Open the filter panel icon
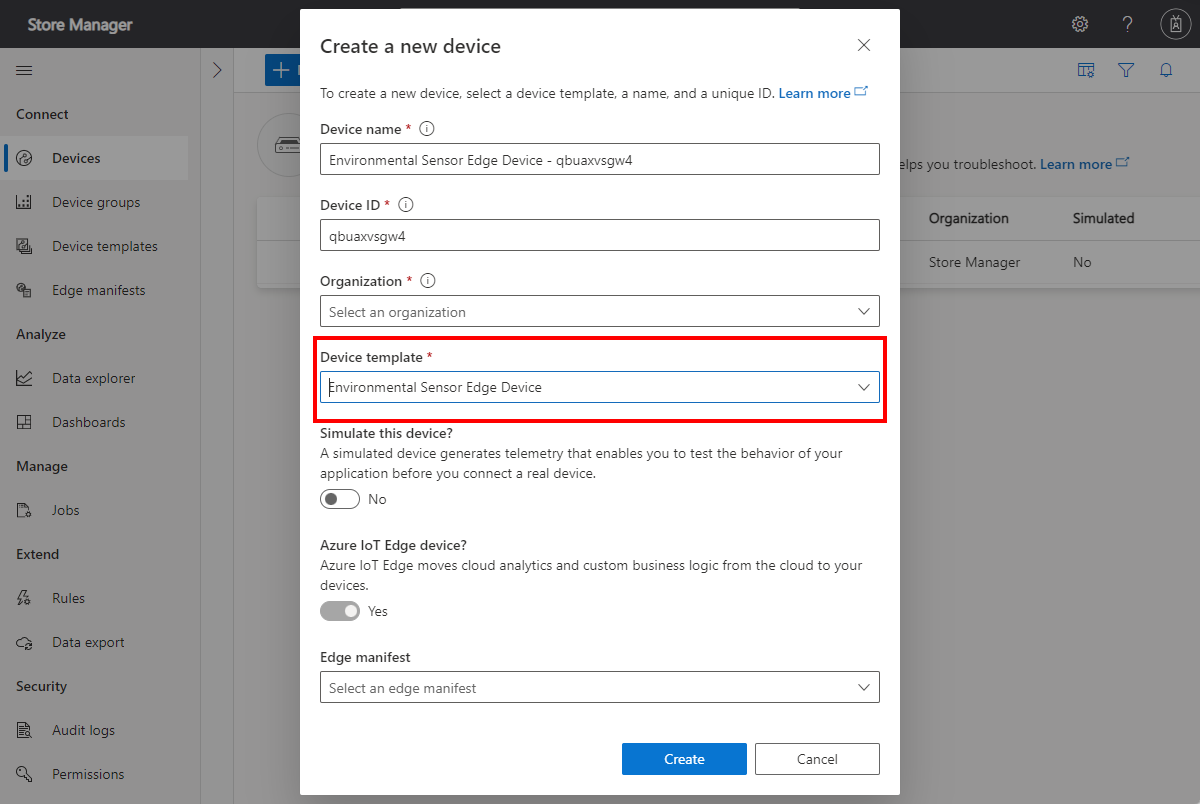Screen dimensions: 1200x804 (x=1126, y=70)
